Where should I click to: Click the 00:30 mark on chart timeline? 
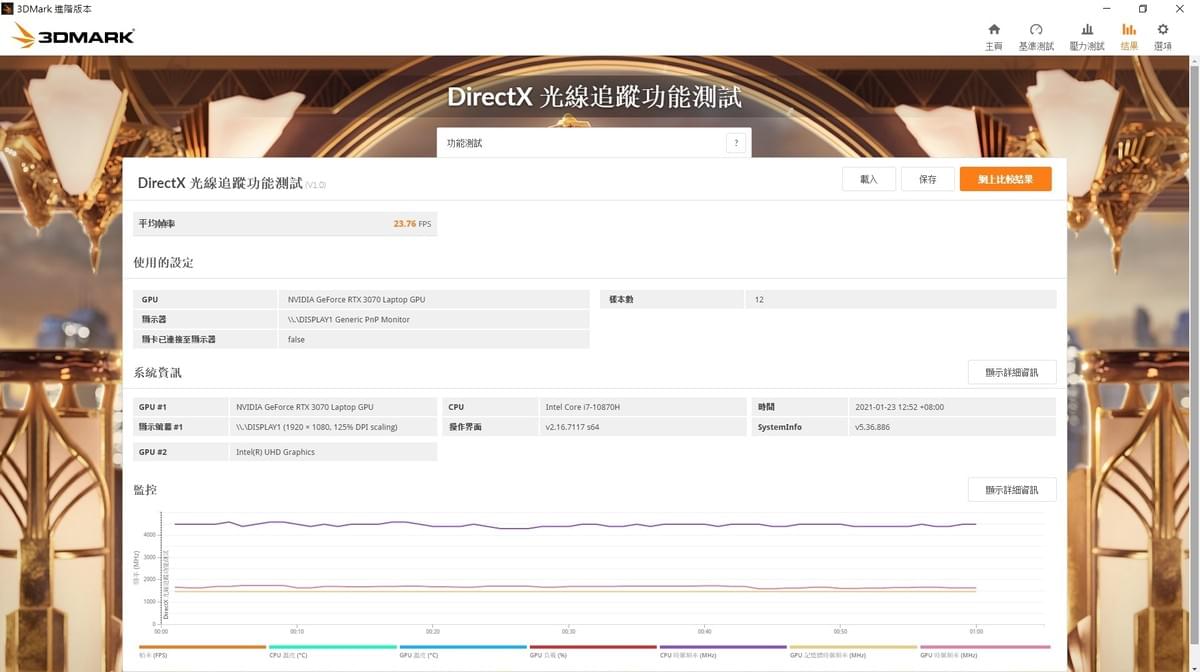[568, 632]
